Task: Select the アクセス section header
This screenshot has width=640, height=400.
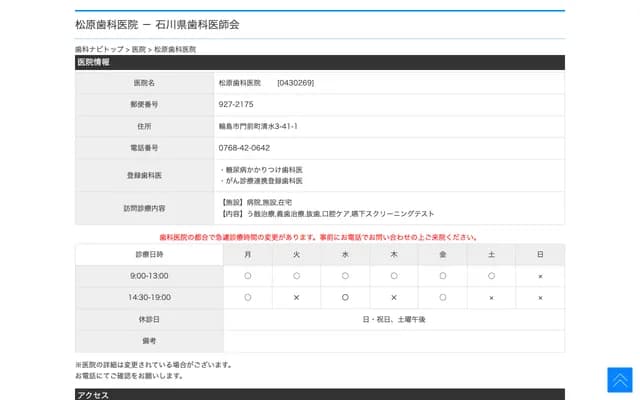Action: 94,395
